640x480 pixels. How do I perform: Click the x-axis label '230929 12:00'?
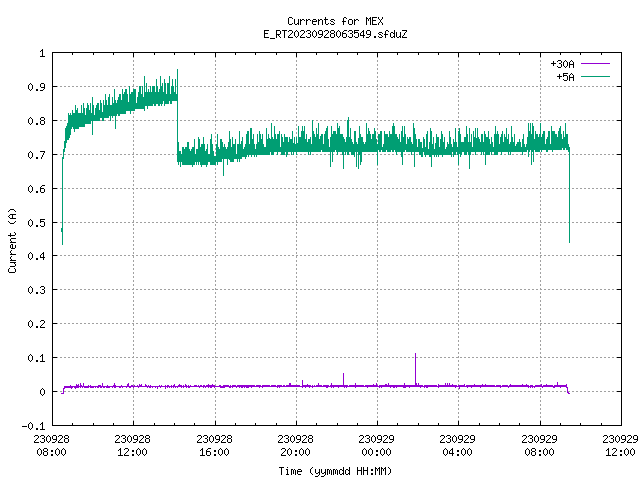[620, 446]
